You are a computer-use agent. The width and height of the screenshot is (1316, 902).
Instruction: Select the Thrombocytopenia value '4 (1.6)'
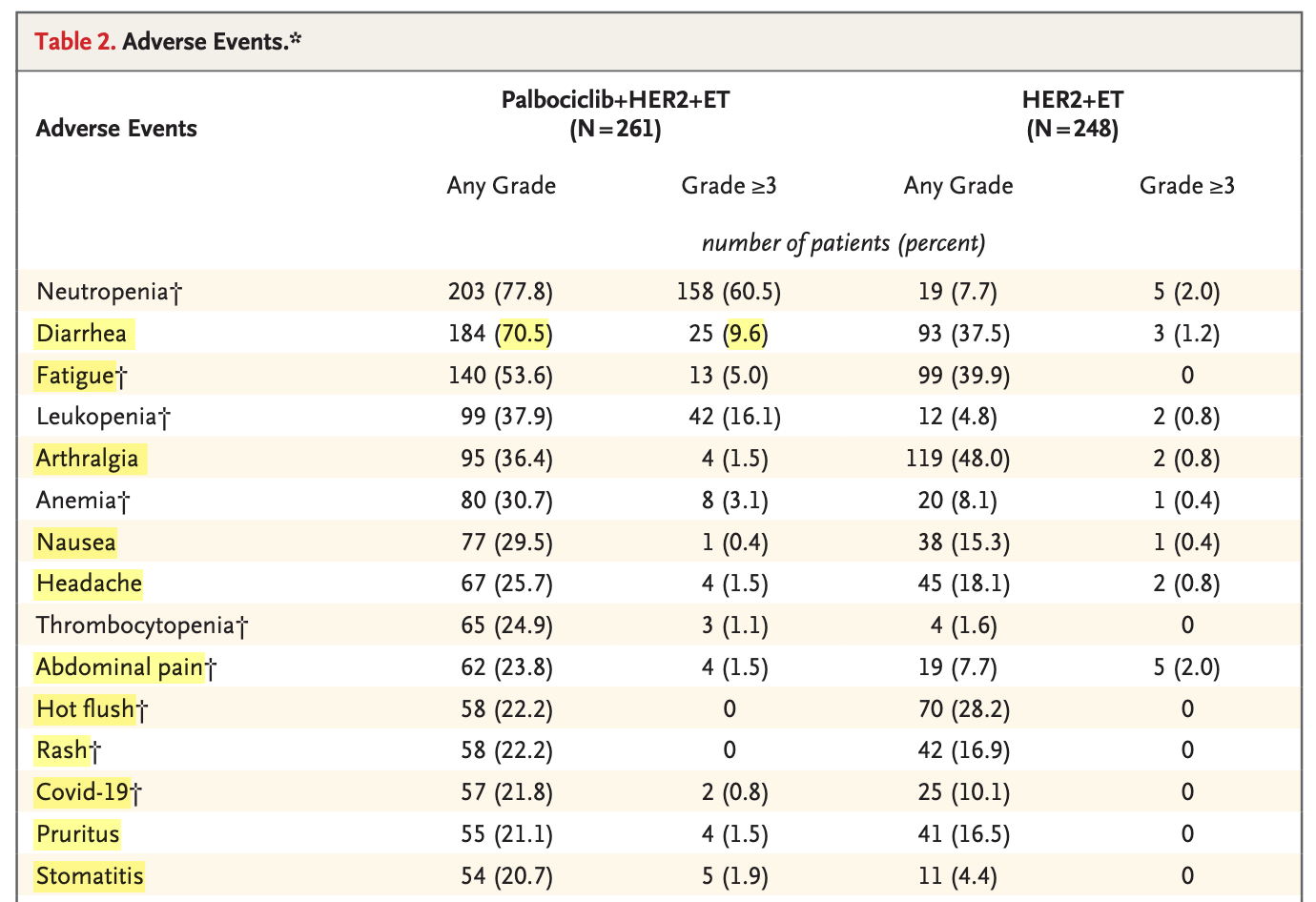coord(964,625)
